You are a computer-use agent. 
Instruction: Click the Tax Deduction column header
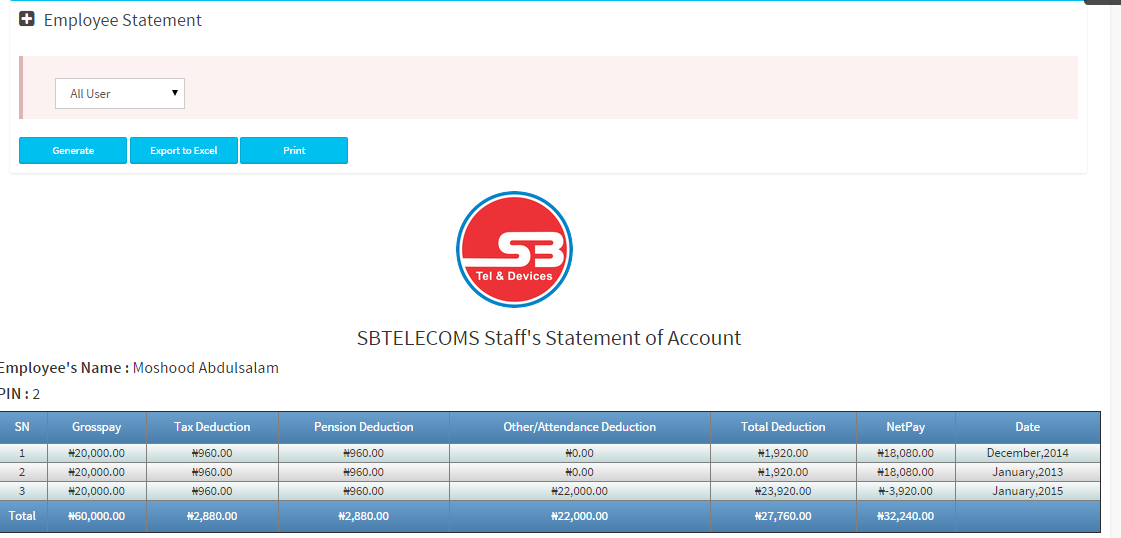click(x=212, y=427)
